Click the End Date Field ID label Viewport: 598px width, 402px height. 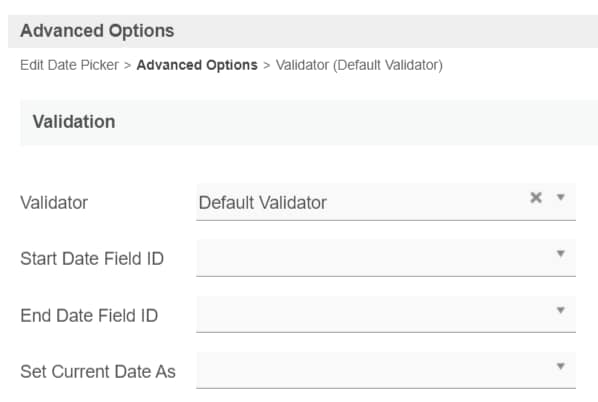(x=89, y=315)
